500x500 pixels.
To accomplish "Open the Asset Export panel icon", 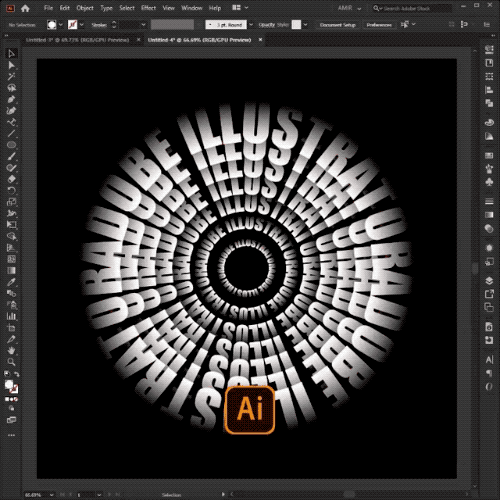I will 489,294.
